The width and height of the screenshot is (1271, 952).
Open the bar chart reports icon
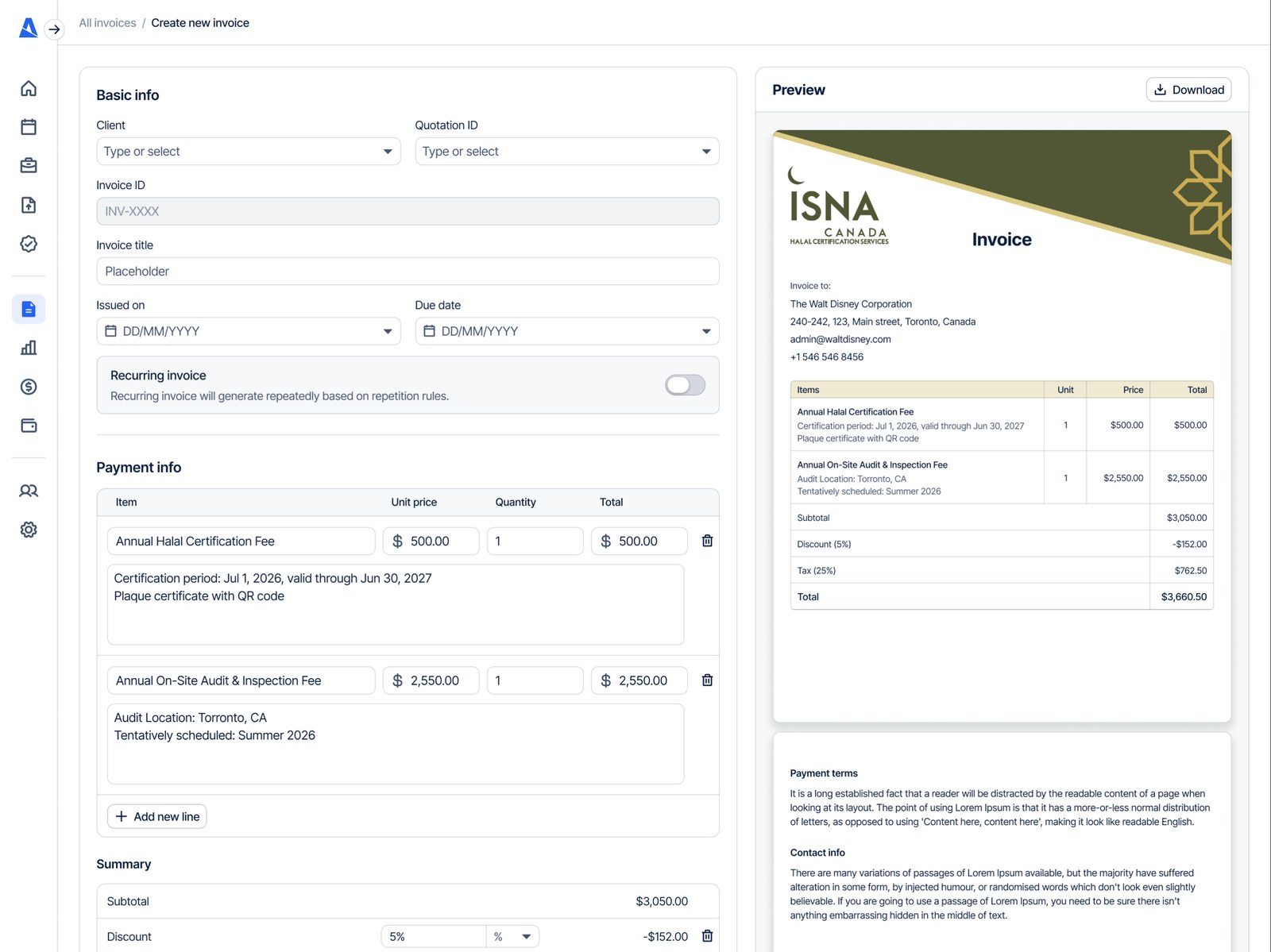(29, 348)
